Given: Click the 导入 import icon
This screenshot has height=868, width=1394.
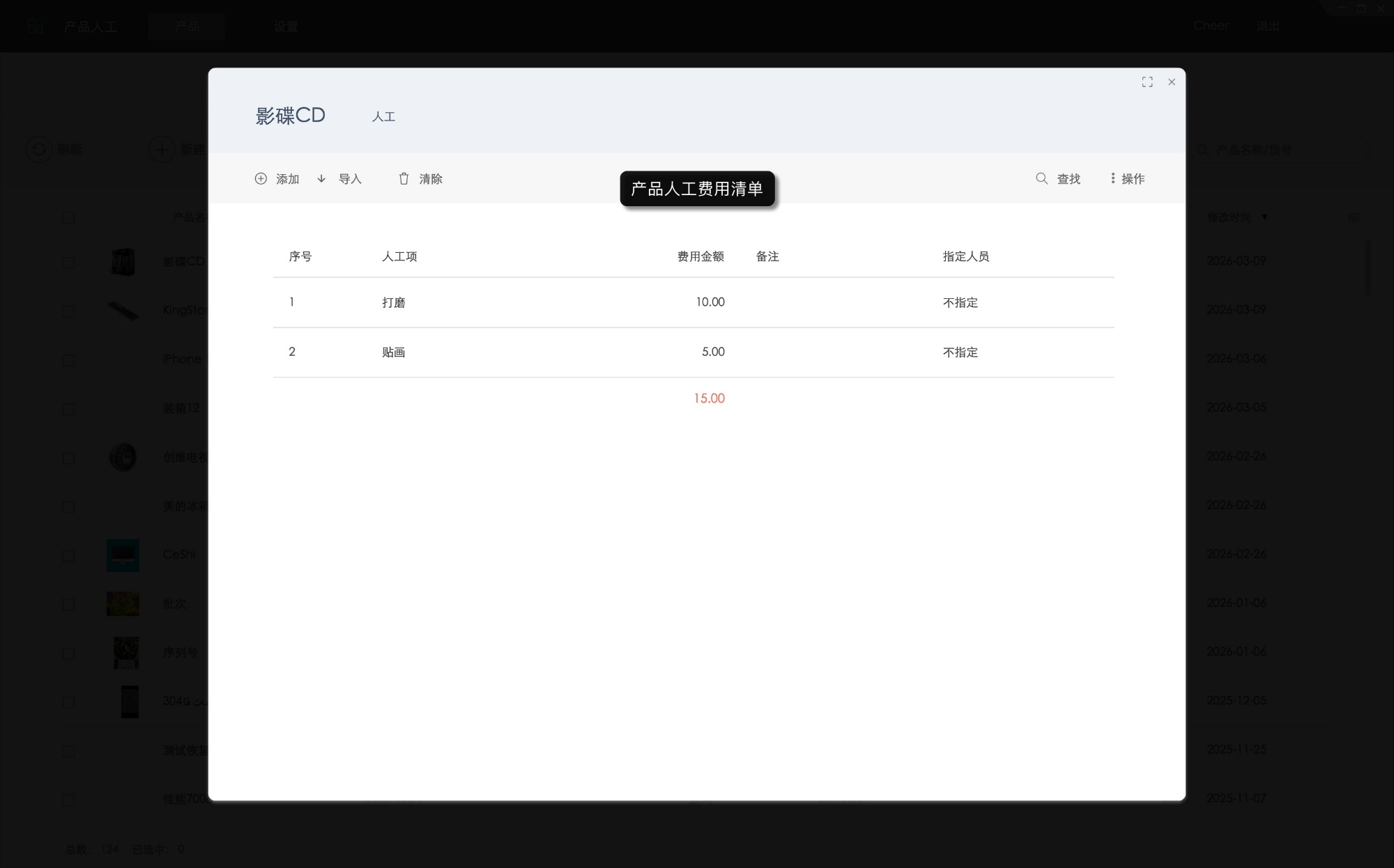Looking at the screenshot, I should tap(321, 178).
